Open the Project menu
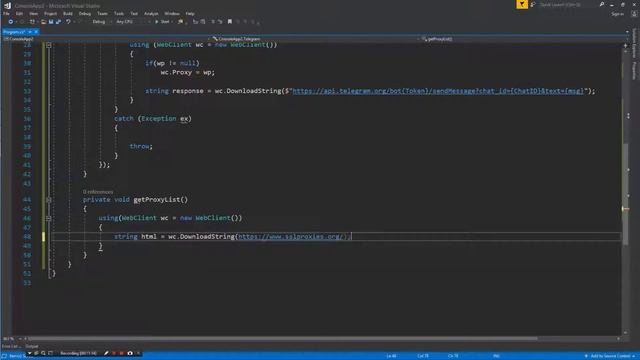Image resolution: width=640 pixels, height=360 pixels. point(51,14)
